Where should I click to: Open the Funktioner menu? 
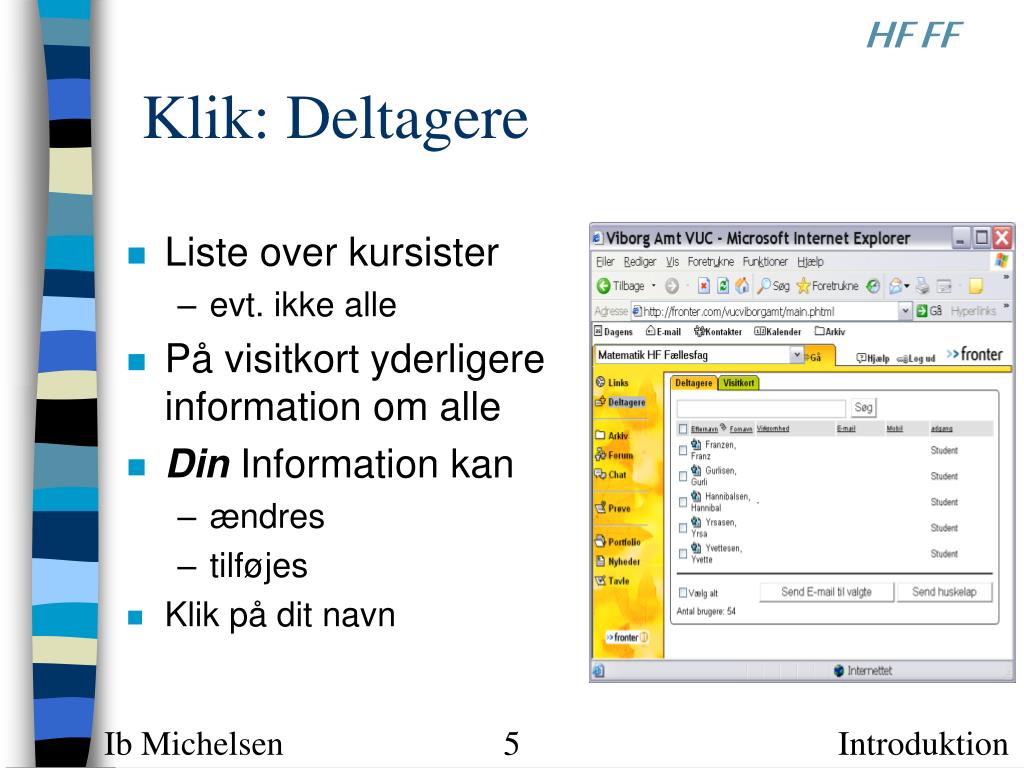765,262
